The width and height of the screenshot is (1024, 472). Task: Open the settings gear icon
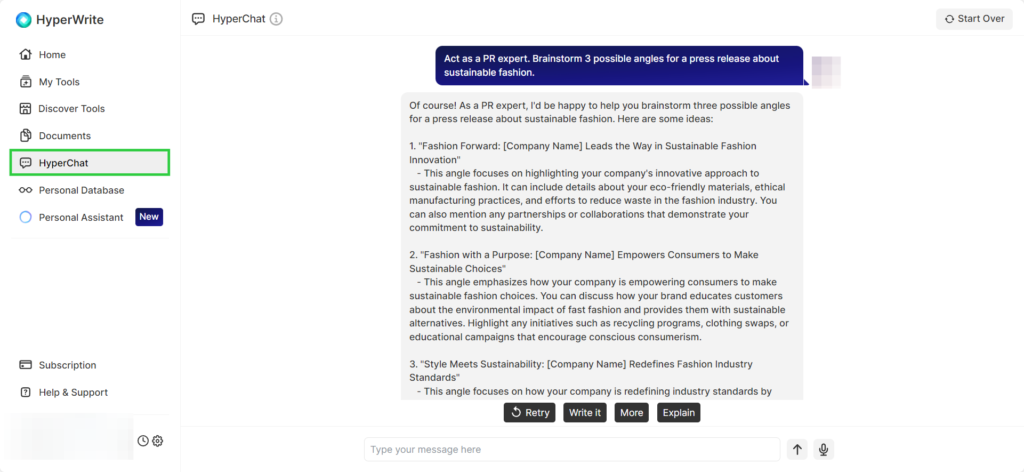(157, 441)
